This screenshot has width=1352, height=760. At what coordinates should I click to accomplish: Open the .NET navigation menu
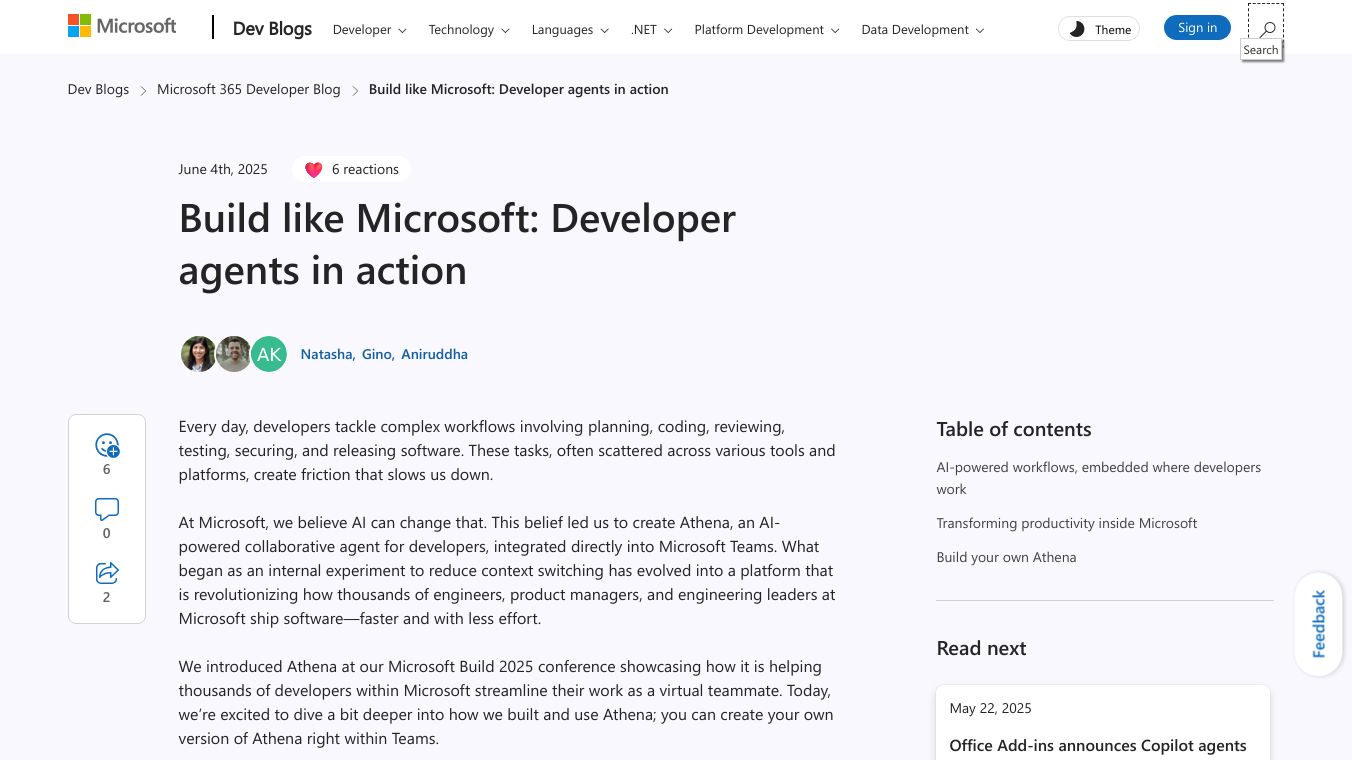651,30
